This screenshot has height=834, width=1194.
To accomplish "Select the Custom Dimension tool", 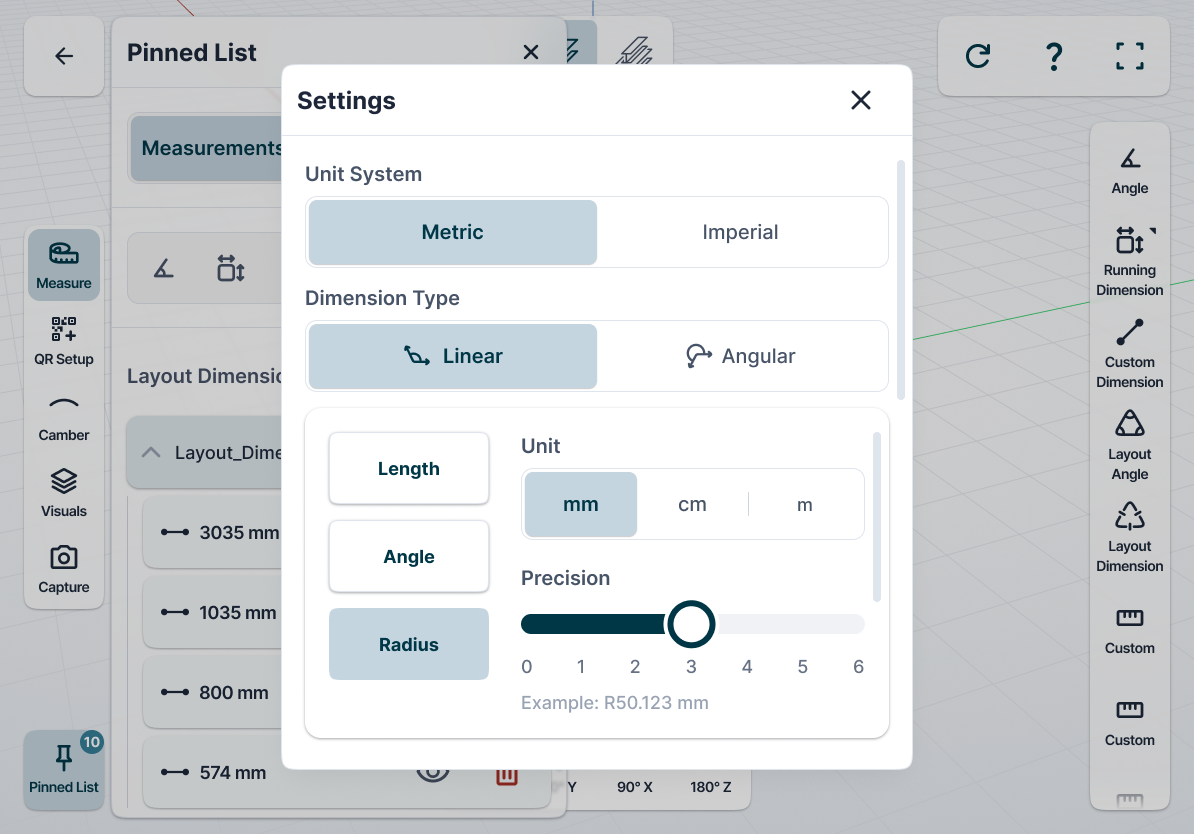I will [x=1129, y=353].
